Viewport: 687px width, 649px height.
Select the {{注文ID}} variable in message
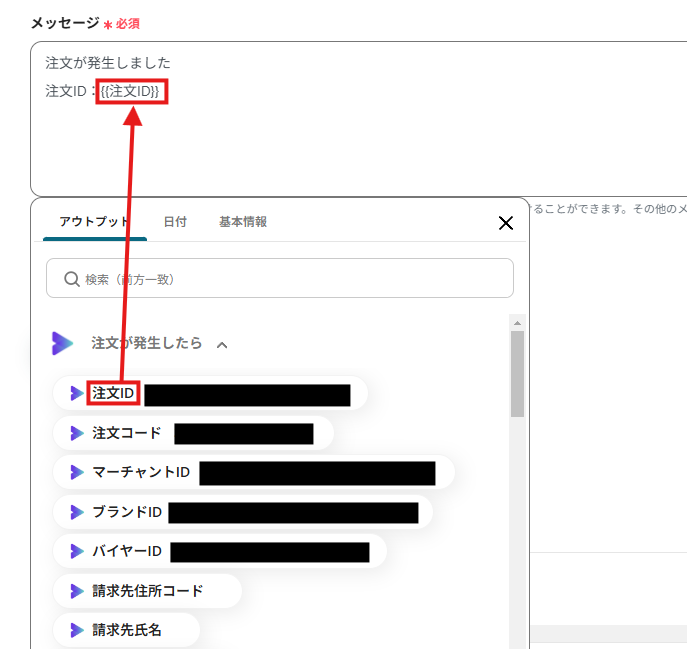pyautogui.click(x=130, y=92)
